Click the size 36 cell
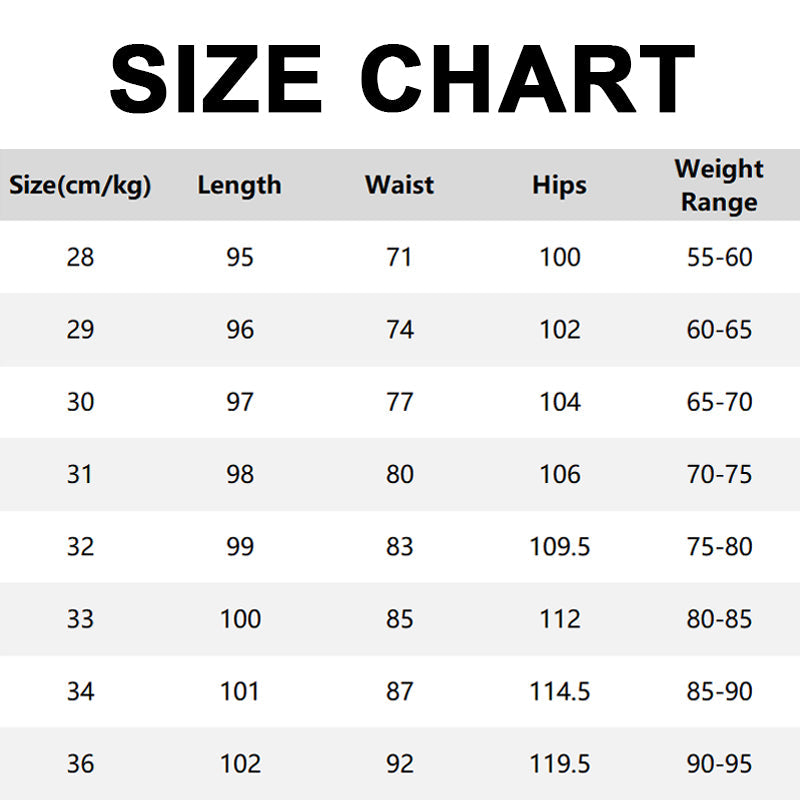The width and height of the screenshot is (800, 800). 80,764
